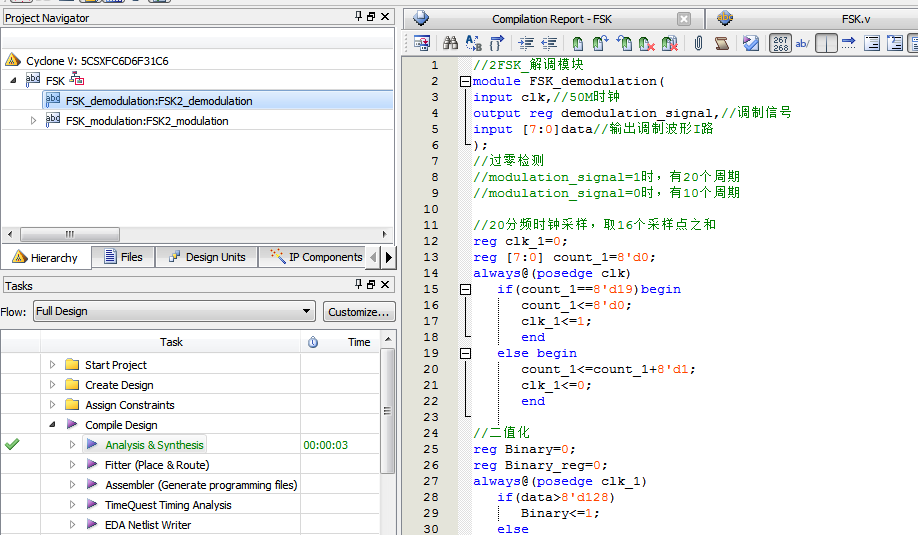918x535 pixels.
Task: Click the insert template scroll icon
Action: 722,43
